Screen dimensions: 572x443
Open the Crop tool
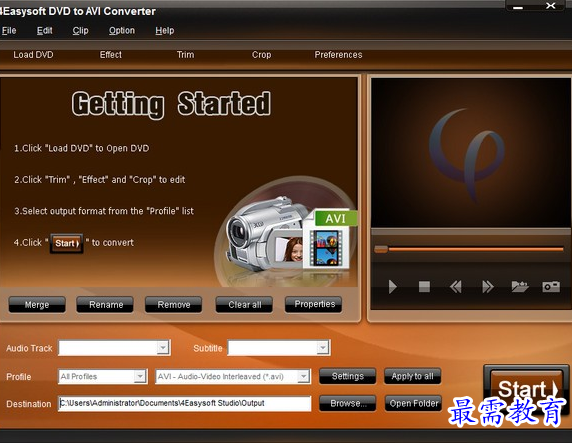click(261, 55)
